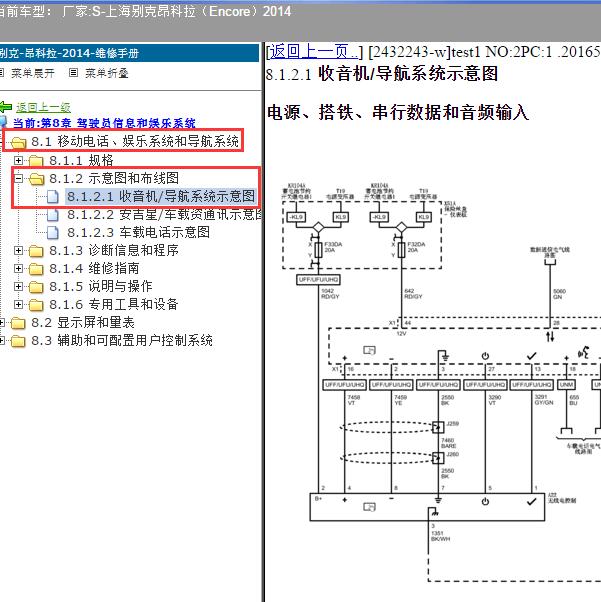Expand the 8.1.1 规格 node
Viewport: 601px width, 602px height.
18,160
